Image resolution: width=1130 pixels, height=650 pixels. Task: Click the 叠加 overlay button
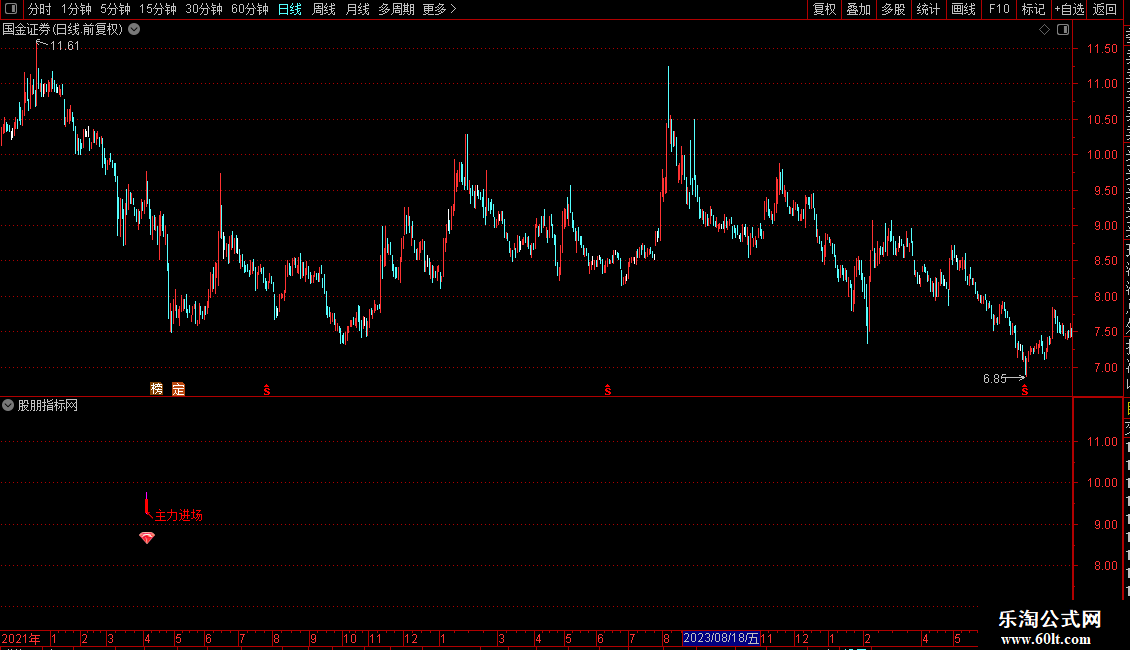(x=858, y=9)
